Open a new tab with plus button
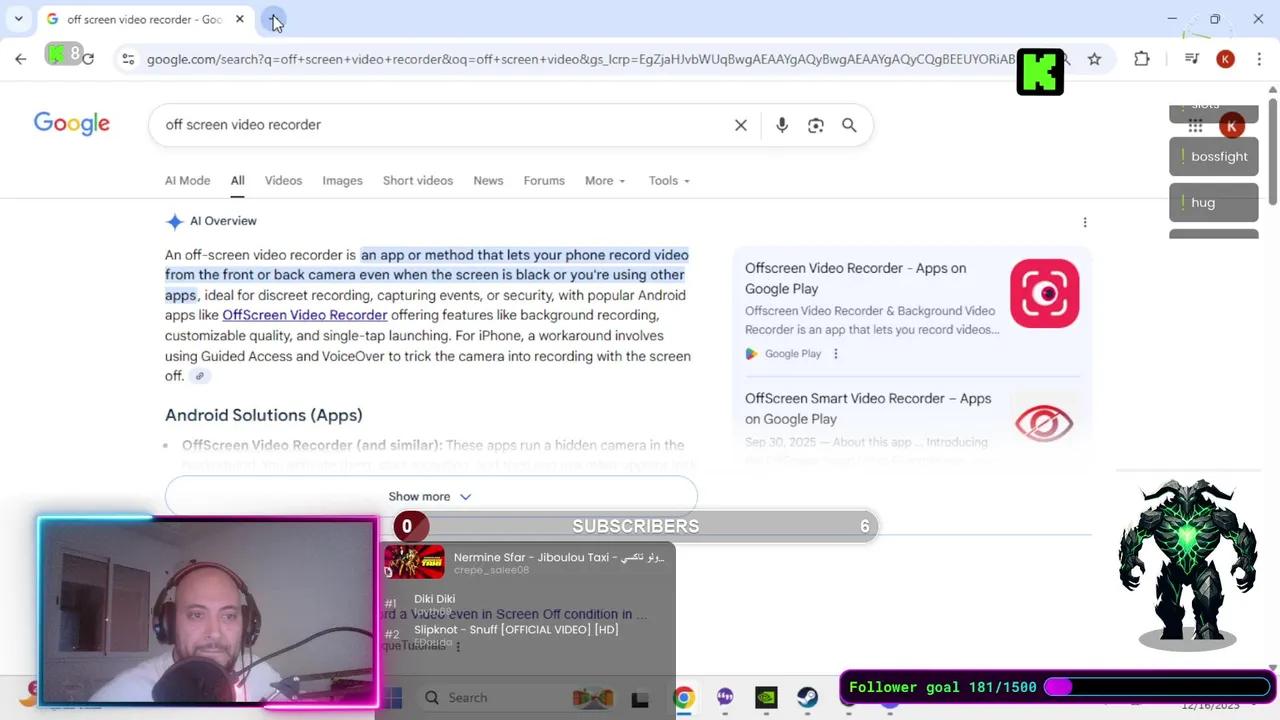Screen dimensions: 1280x720 point(273,19)
